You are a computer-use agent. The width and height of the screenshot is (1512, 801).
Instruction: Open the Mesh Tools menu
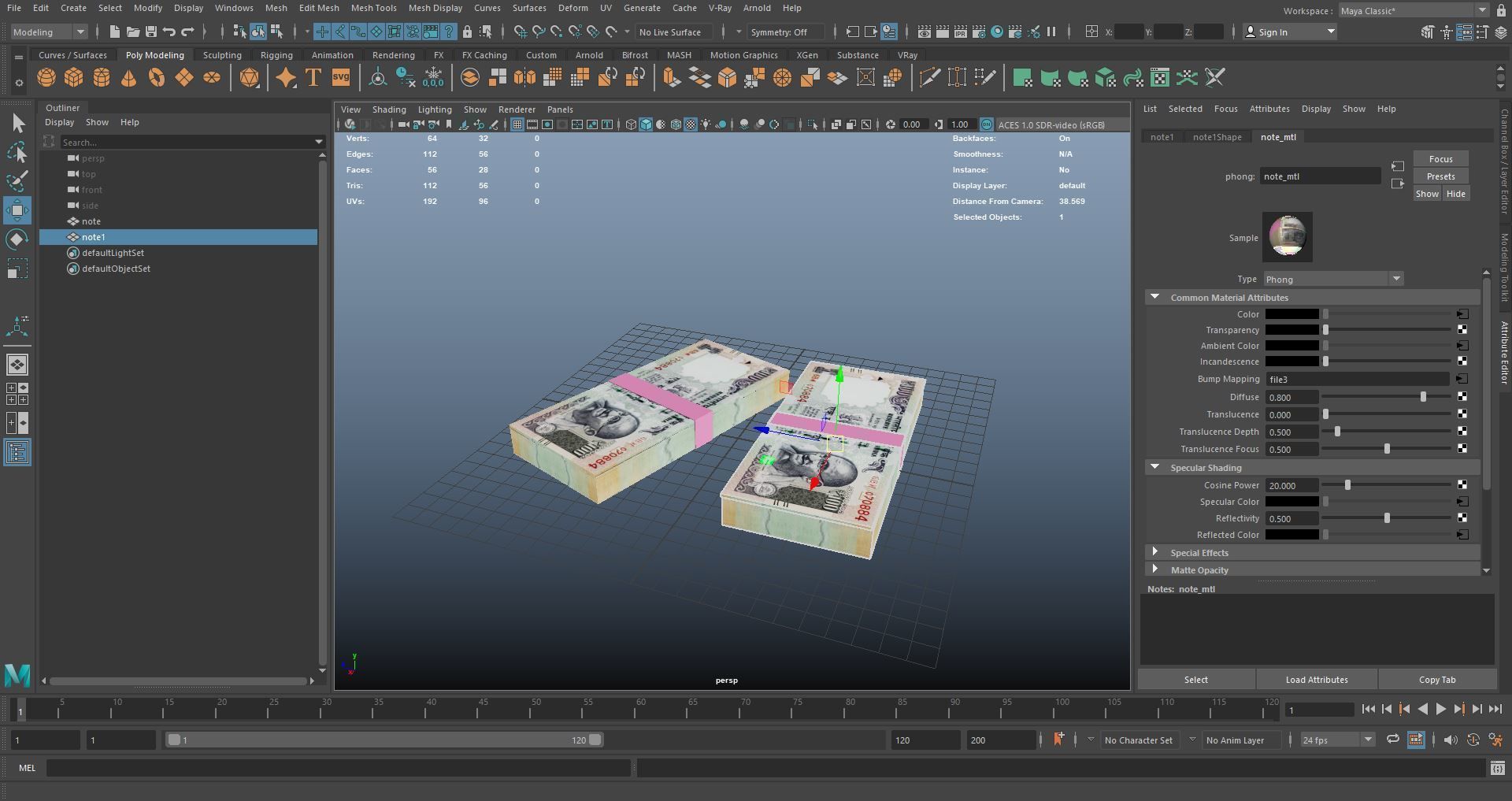tap(373, 8)
